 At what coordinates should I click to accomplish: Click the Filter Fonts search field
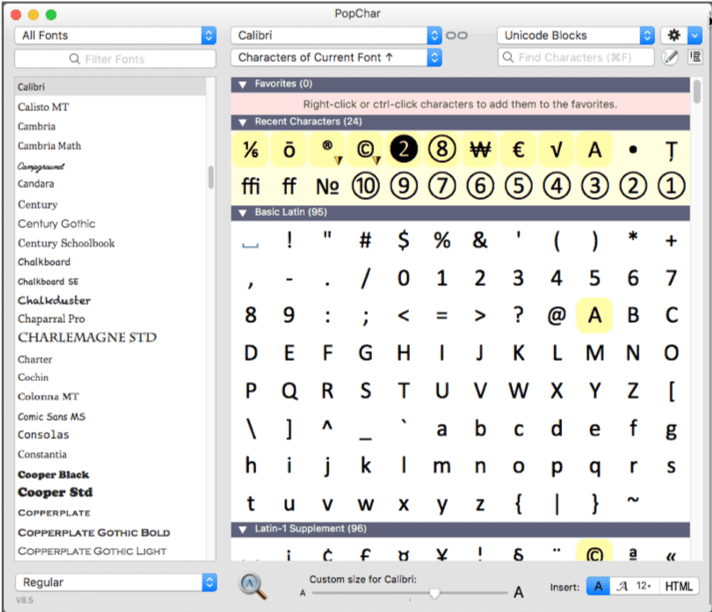[x=115, y=59]
